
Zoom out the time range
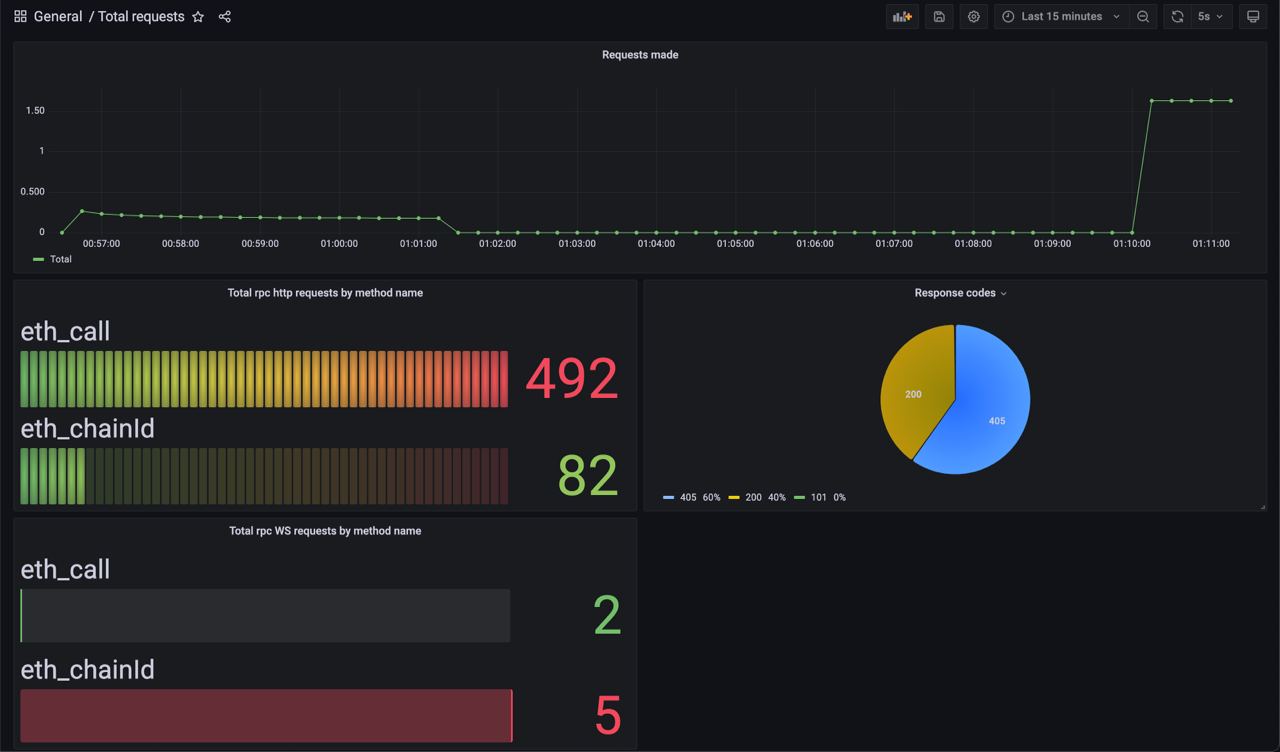click(1143, 17)
